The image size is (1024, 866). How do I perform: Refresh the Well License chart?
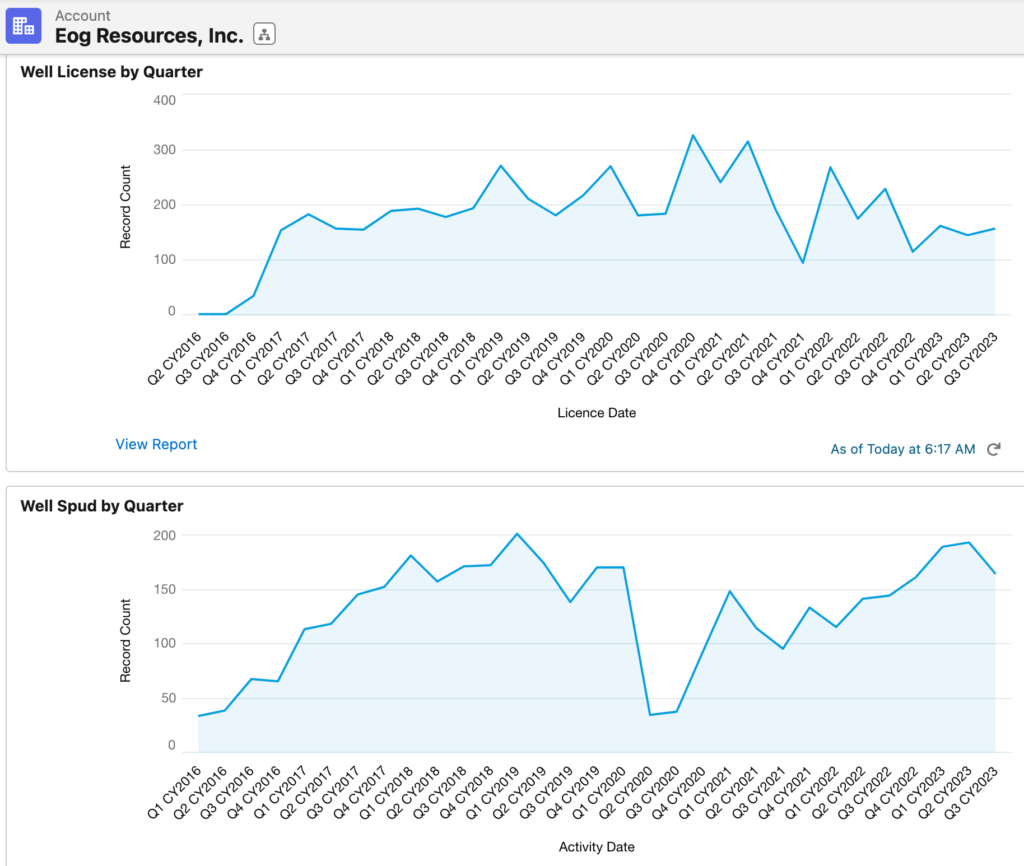(993, 450)
